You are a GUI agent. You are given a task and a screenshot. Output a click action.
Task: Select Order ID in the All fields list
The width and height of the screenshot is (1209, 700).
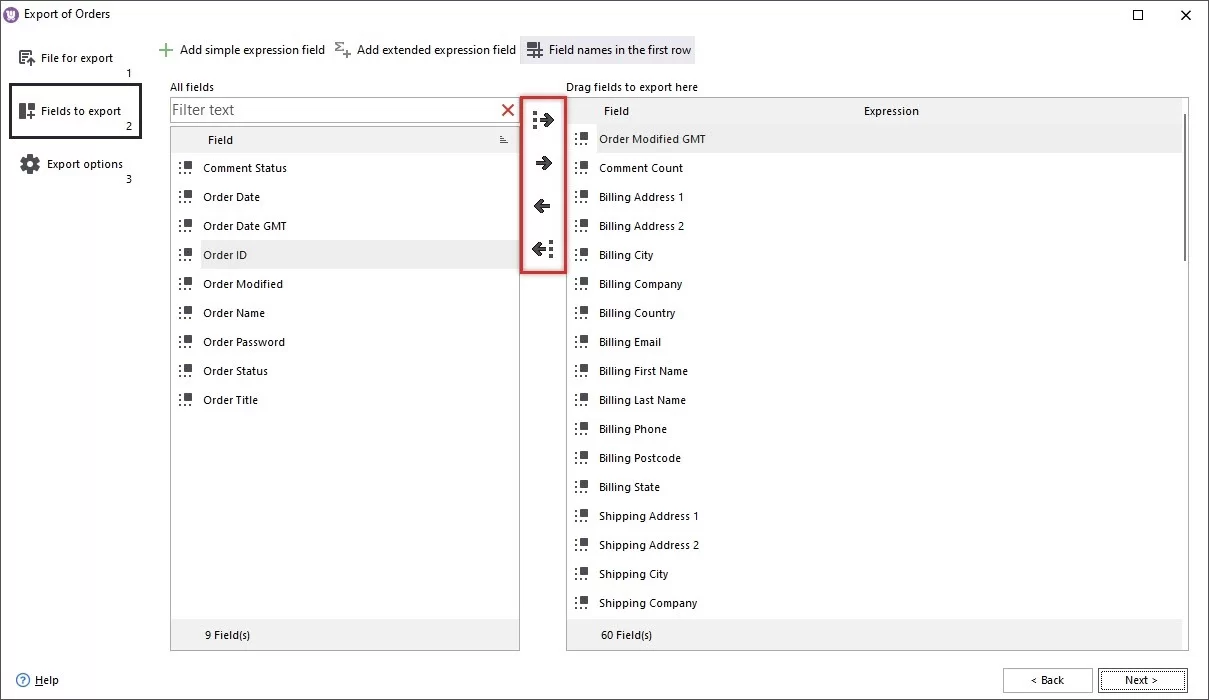(225, 255)
